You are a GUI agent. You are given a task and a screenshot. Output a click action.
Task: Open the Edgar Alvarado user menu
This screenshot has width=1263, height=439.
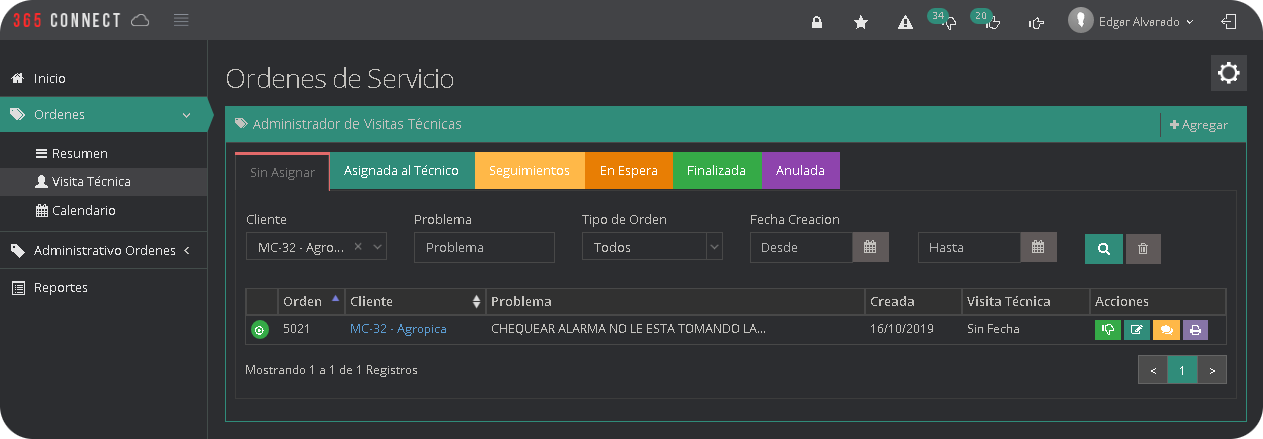click(1131, 21)
